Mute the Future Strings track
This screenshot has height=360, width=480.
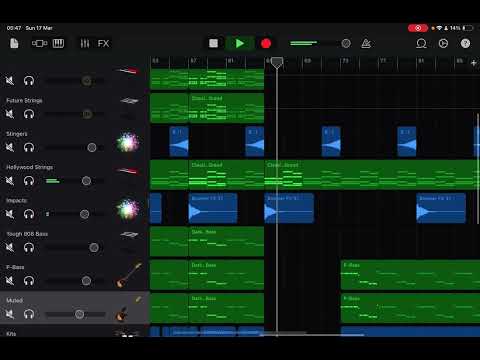tap(10, 114)
